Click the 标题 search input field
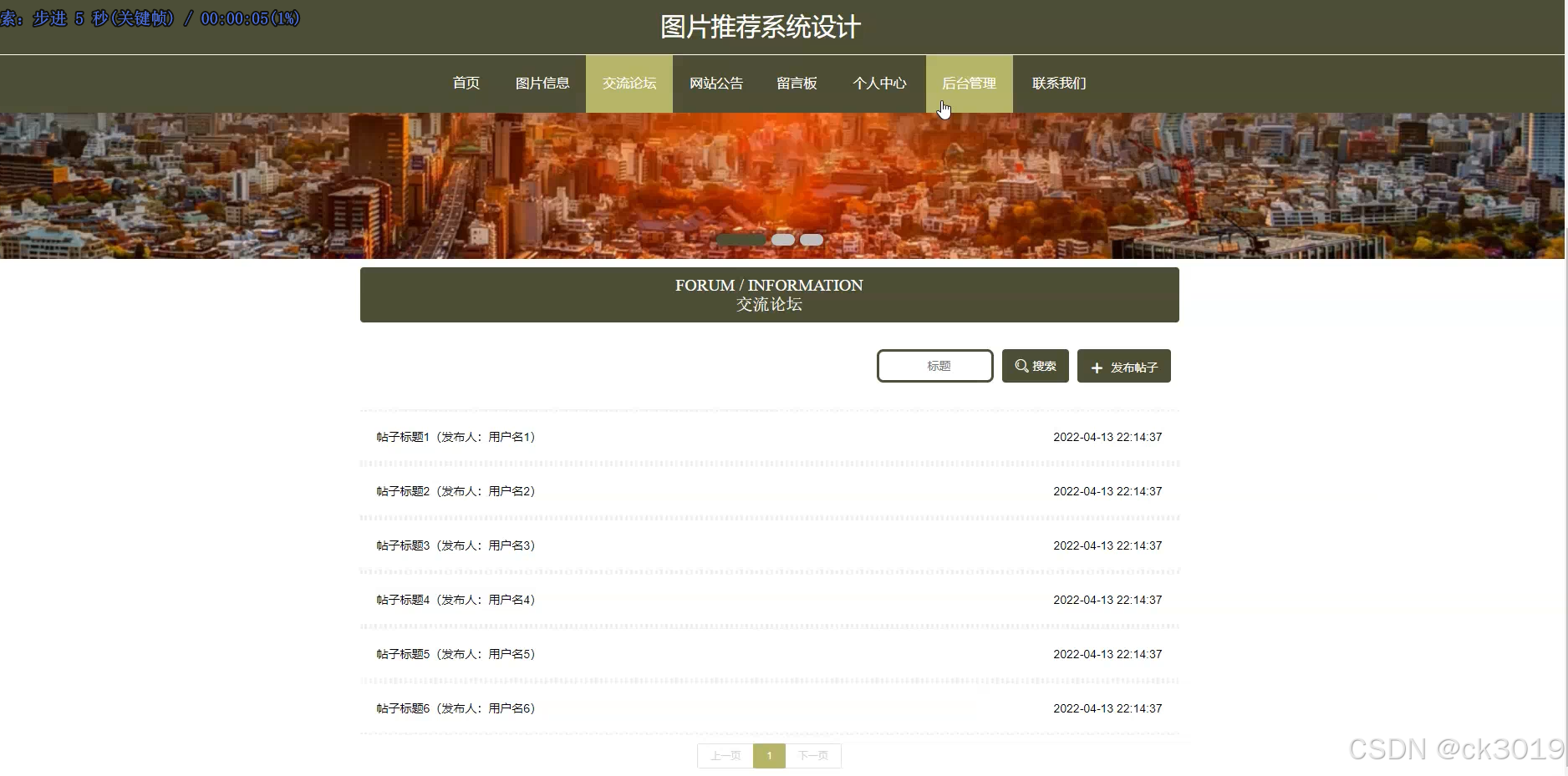 [x=934, y=365]
